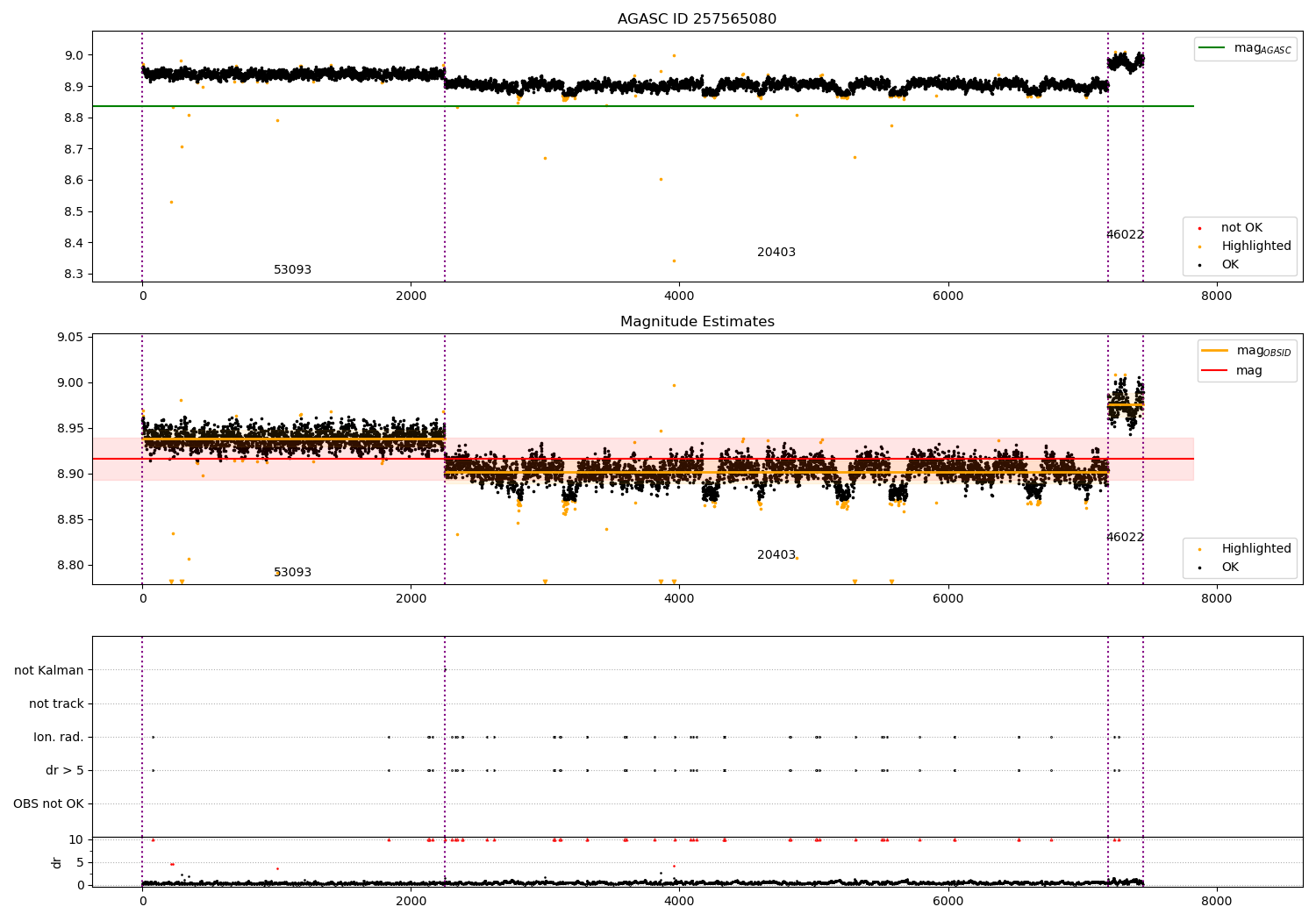
Task: Click the 53093 annotation in top plot
Action: [292, 270]
